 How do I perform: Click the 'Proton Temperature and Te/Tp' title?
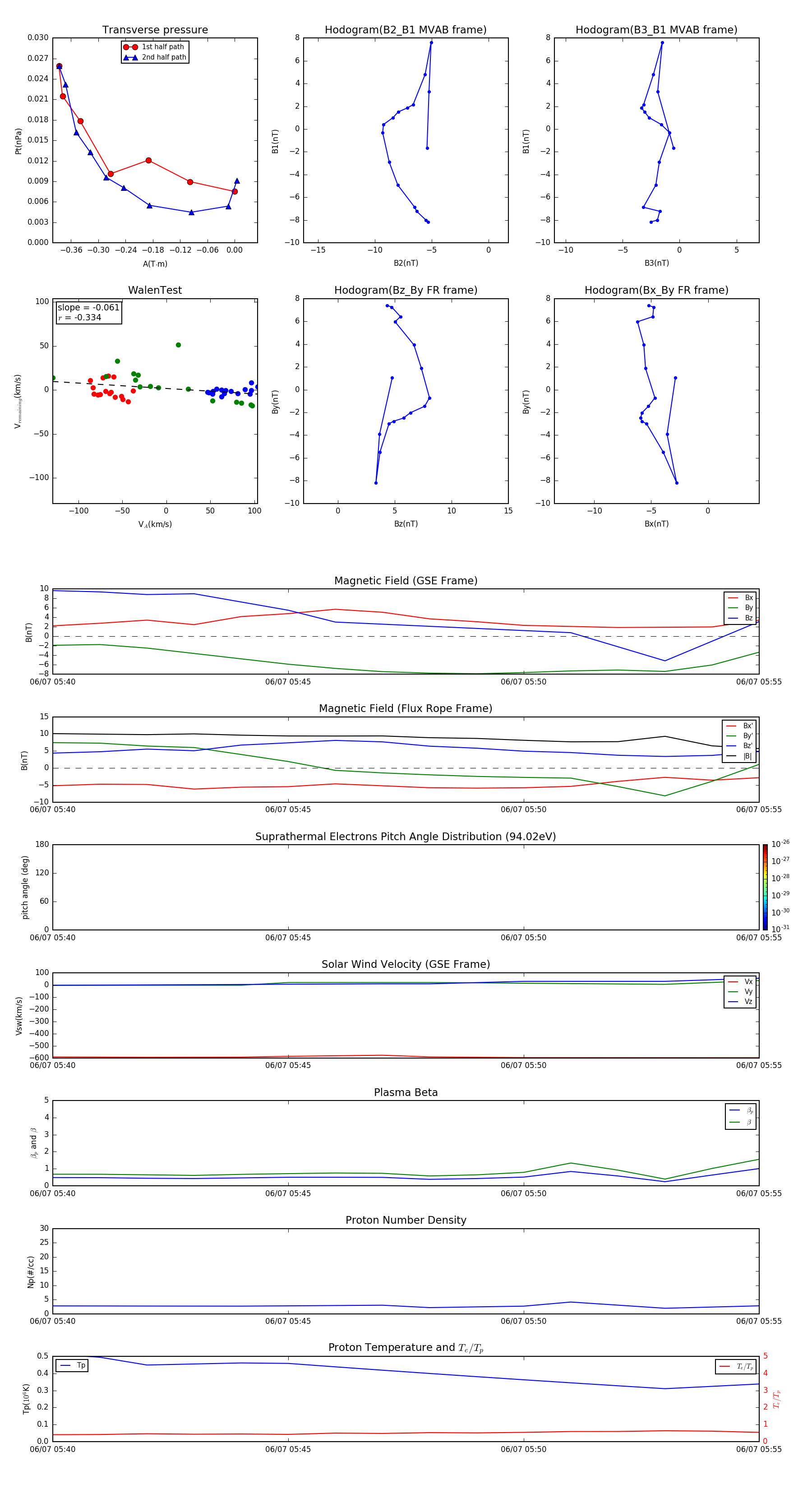point(406,1347)
